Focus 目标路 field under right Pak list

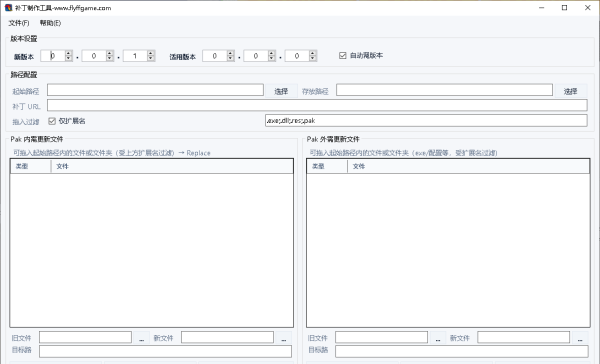462,351
